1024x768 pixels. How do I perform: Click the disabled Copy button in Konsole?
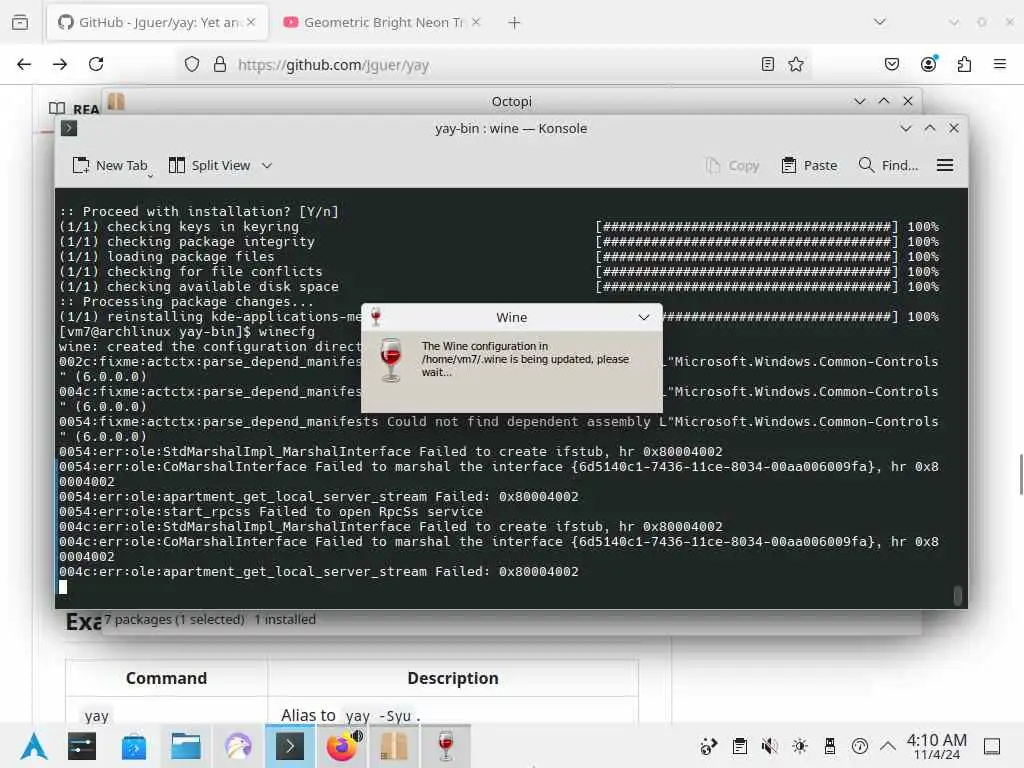click(732, 166)
